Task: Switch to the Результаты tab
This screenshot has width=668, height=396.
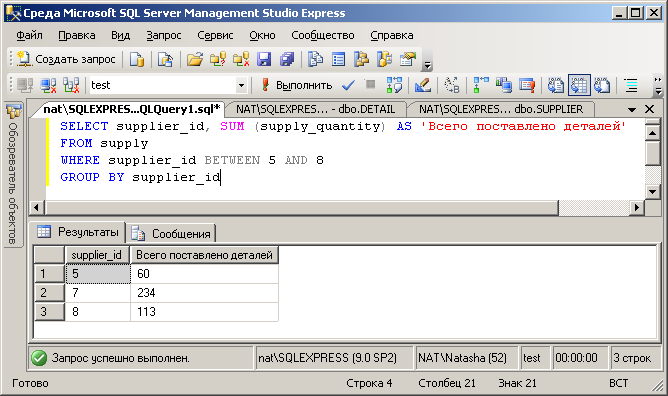Action: [x=78, y=232]
